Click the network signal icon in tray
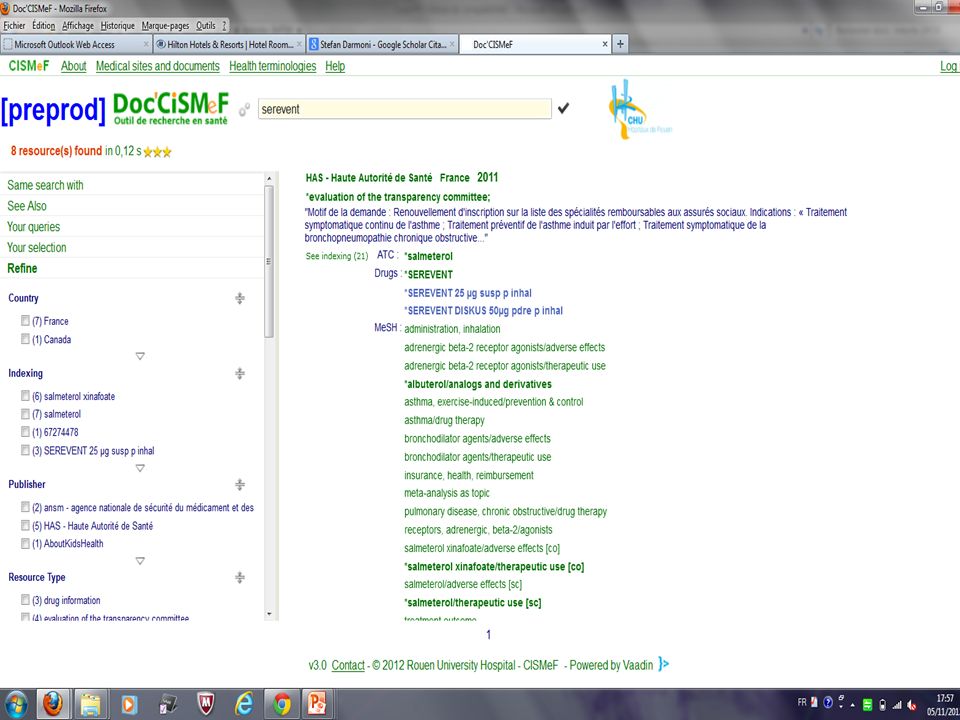Screen dimensions: 960x720 click(897, 705)
